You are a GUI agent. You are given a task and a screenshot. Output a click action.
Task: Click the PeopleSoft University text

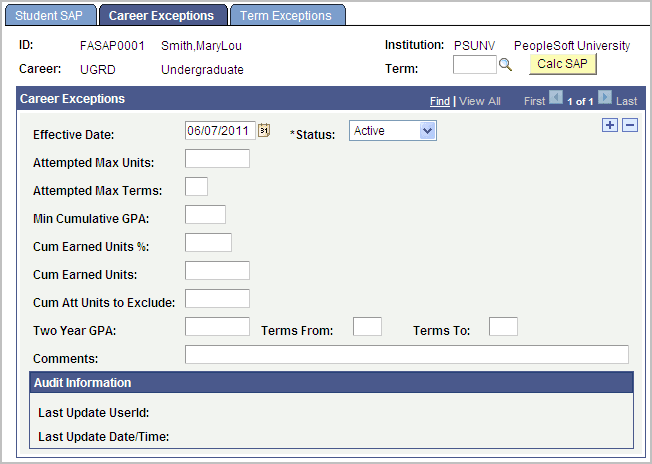(x=572, y=46)
